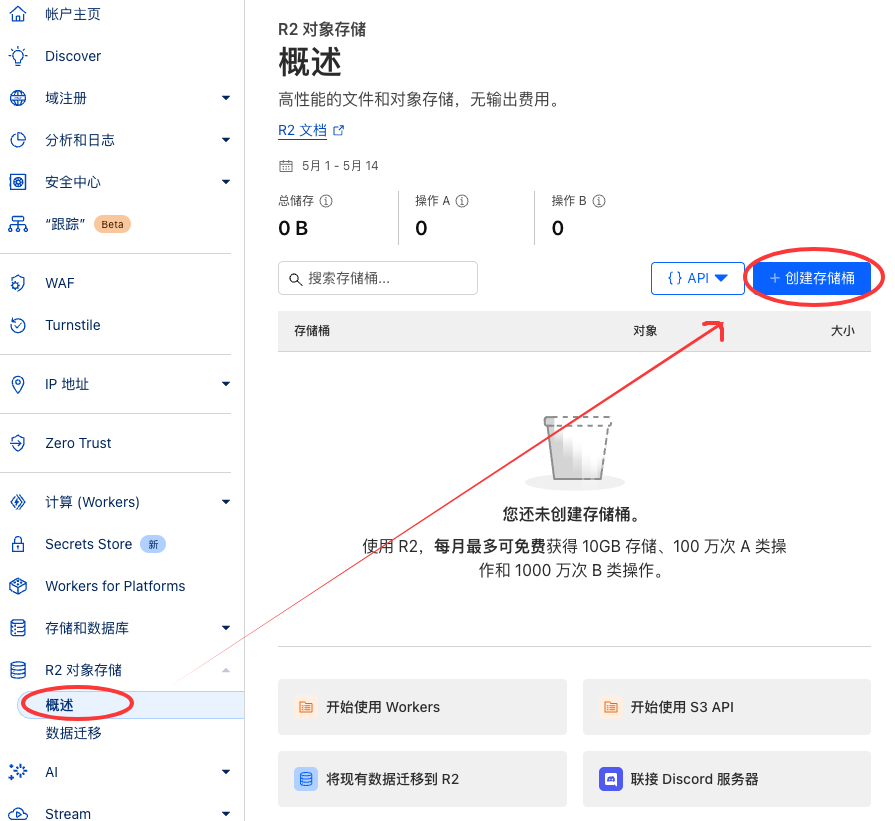This screenshot has height=821, width=895.
Task: Click the Workers compute diamond icon
Action: (18, 502)
